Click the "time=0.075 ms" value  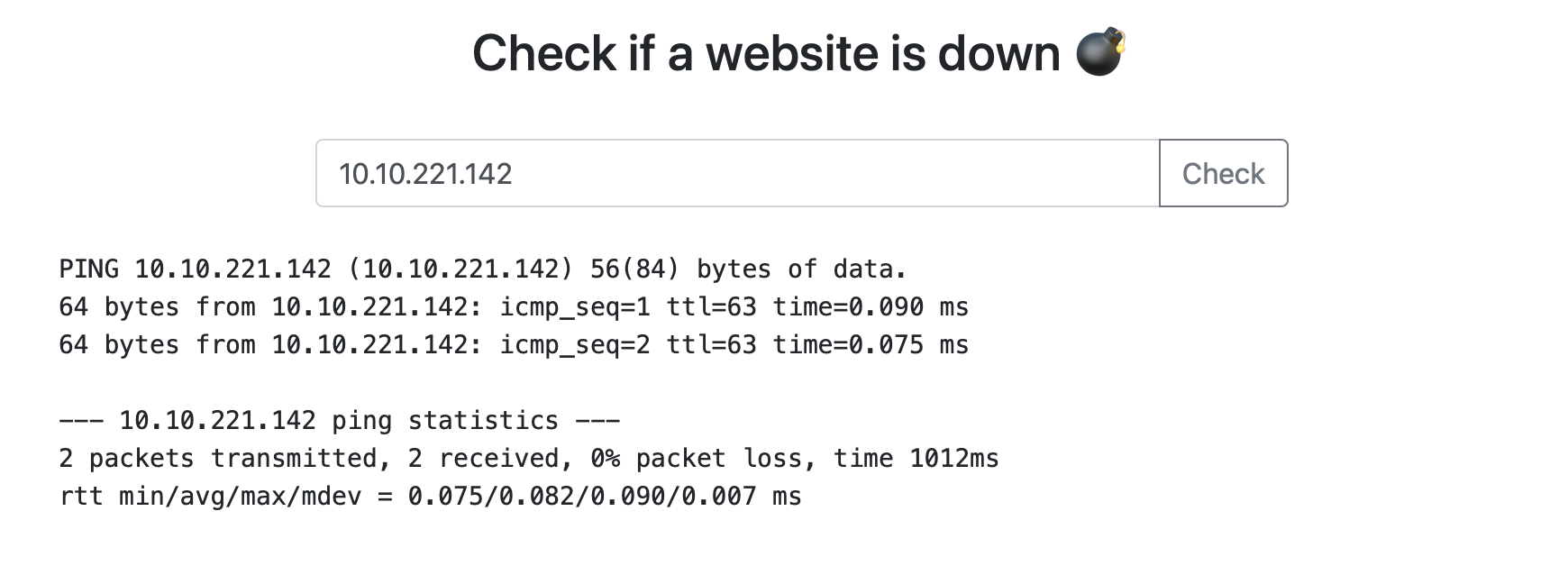tap(871, 345)
